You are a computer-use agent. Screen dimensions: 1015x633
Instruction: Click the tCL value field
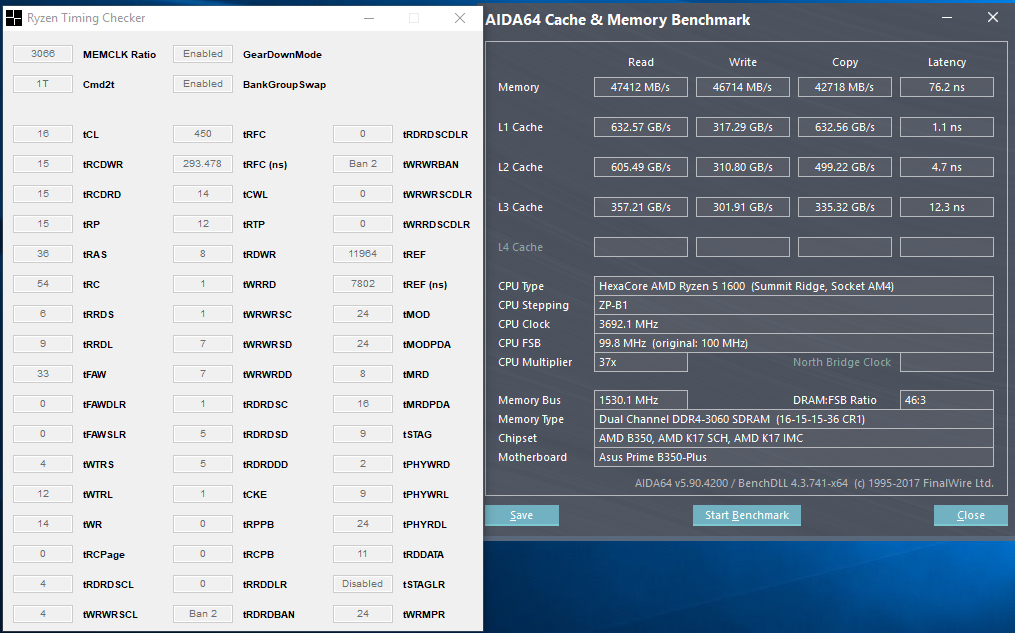tap(43, 133)
